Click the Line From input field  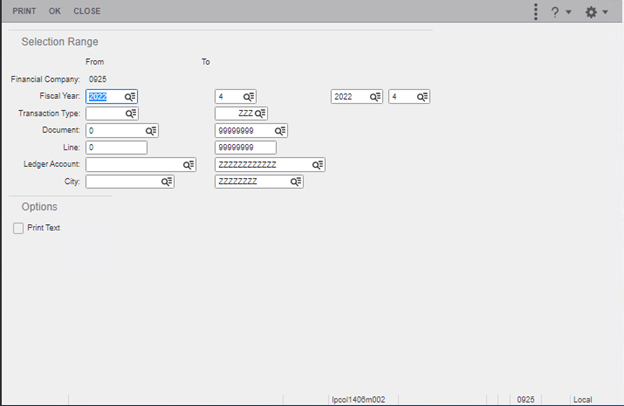(x=116, y=148)
